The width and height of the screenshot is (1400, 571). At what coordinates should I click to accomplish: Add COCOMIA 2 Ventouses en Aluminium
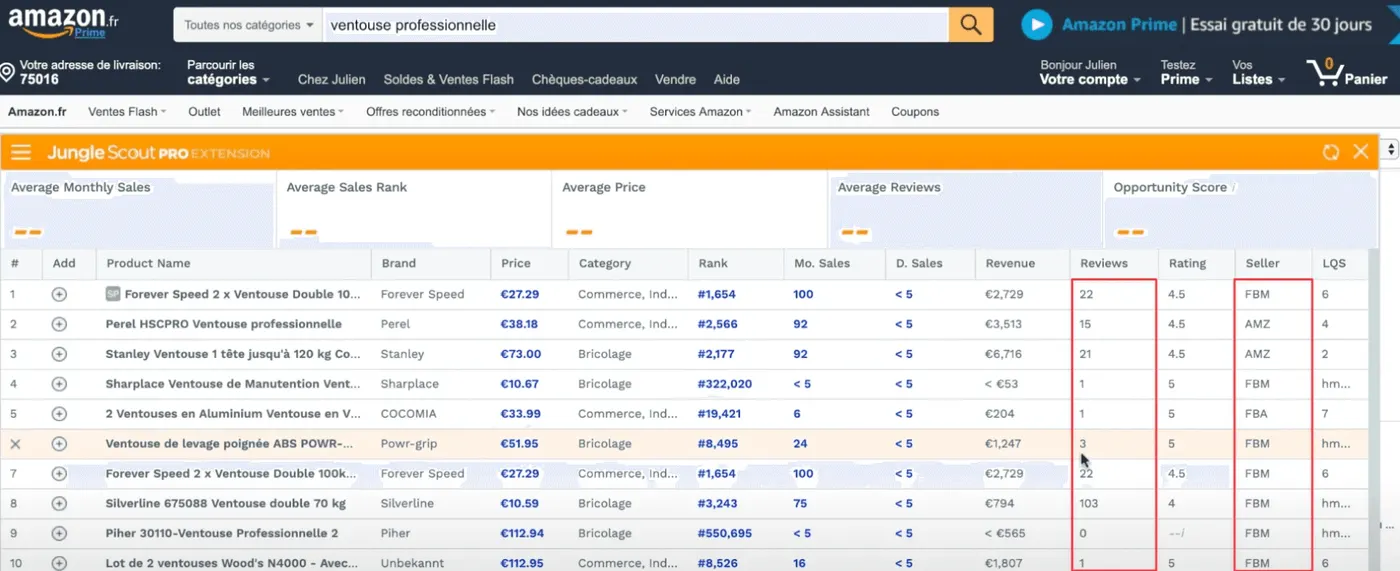(59, 414)
